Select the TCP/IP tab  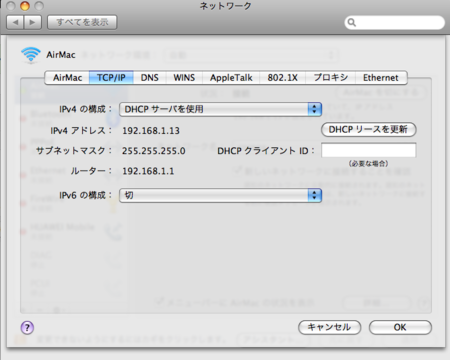111,78
